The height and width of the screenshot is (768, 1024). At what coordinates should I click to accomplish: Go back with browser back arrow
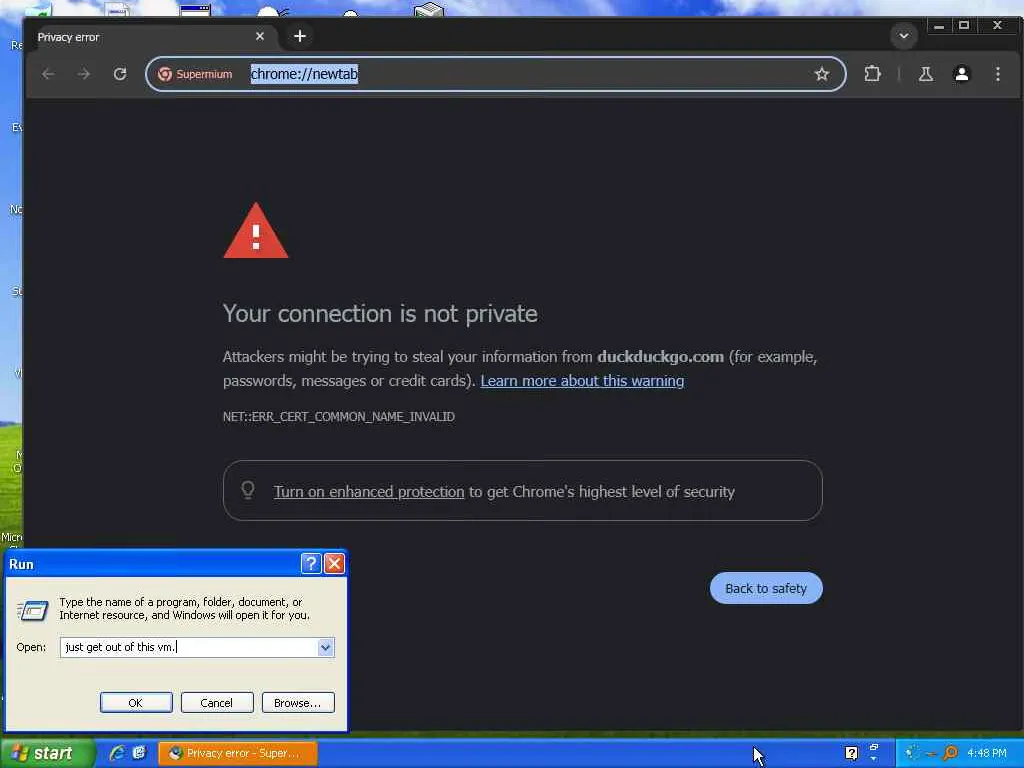(x=48, y=74)
